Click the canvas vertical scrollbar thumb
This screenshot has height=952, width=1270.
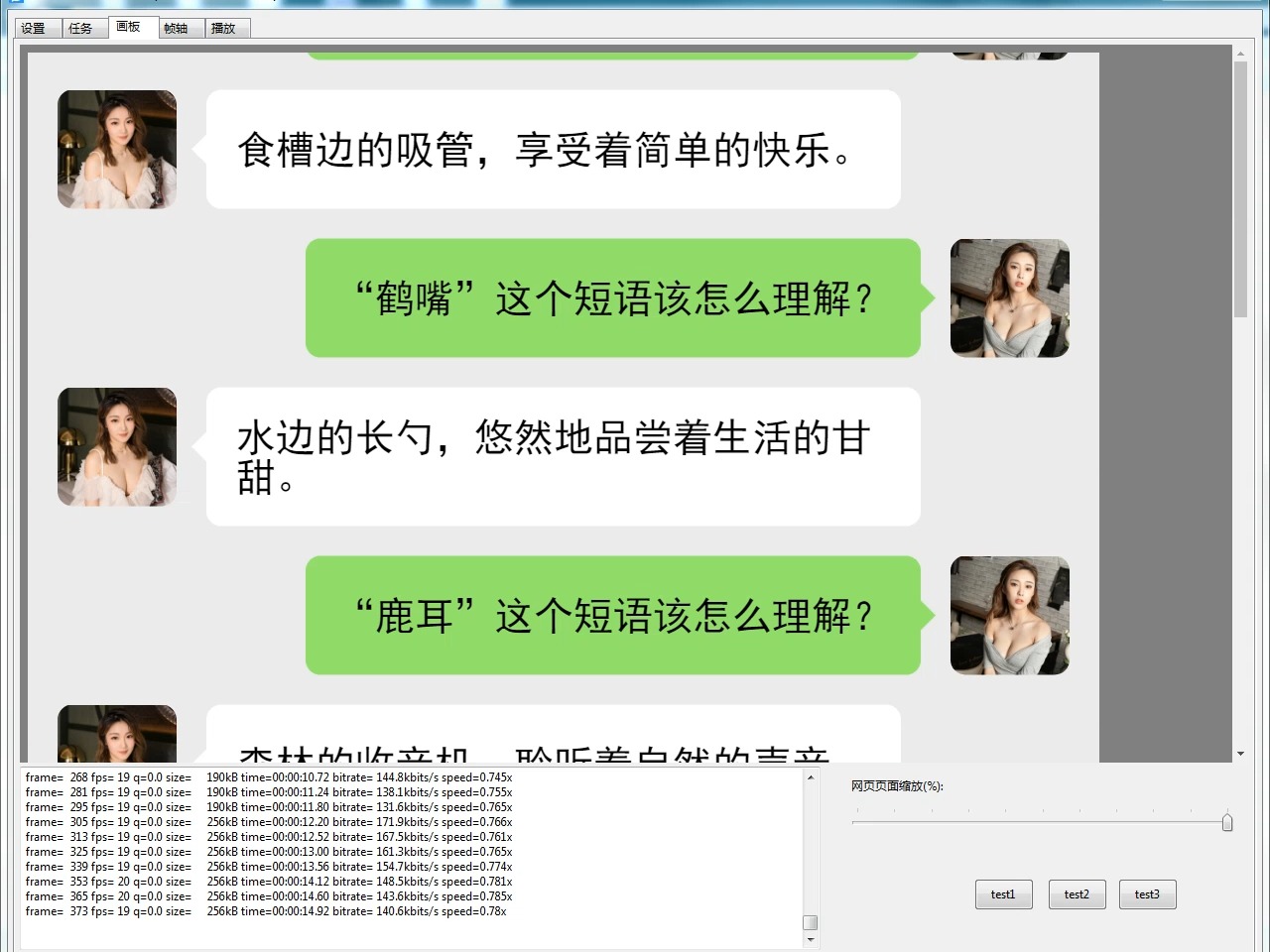point(1240,188)
